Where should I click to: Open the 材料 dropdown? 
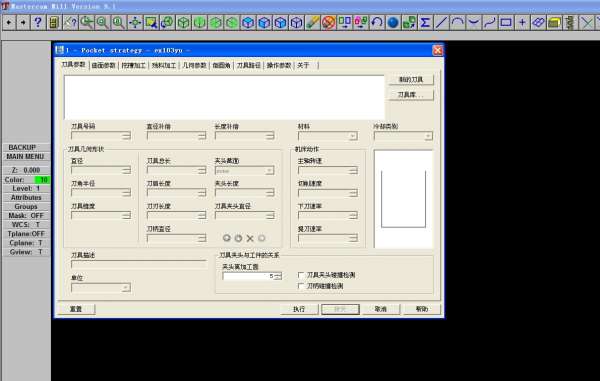pyautogui.click(x=328, y=136)
